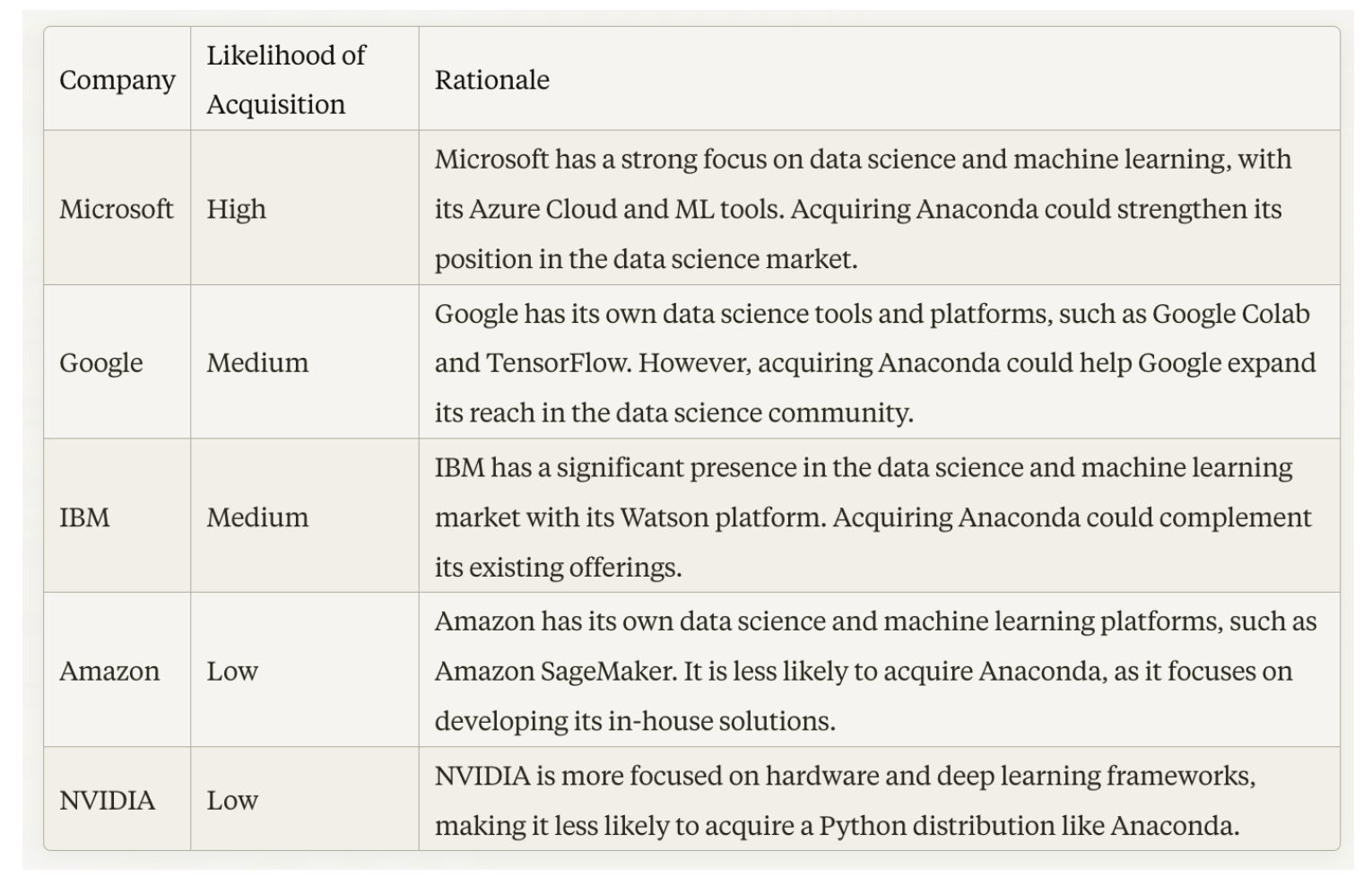1372x877 pixels.
Task: Click the NVIDIA hardware rationale text
Action: coord(846,799)
